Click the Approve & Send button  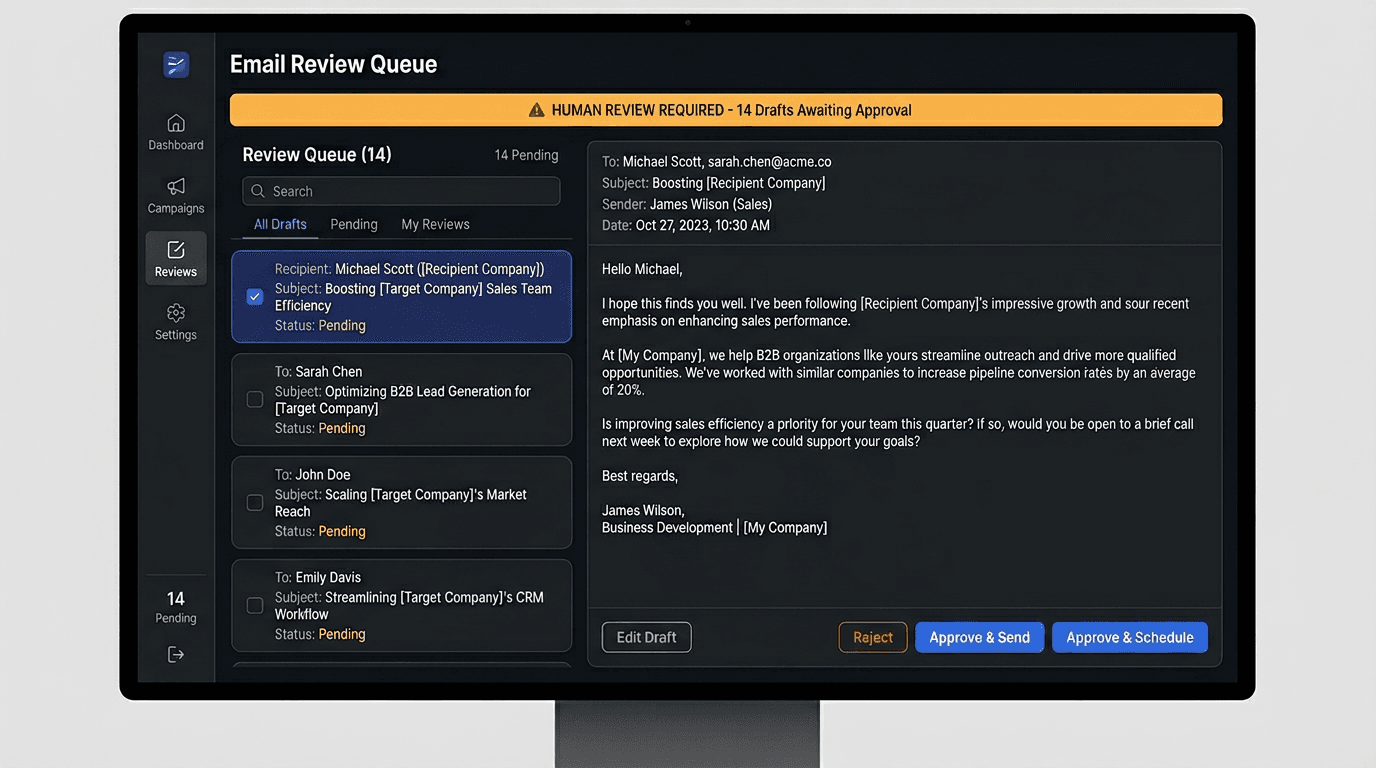tap(979, 637)
